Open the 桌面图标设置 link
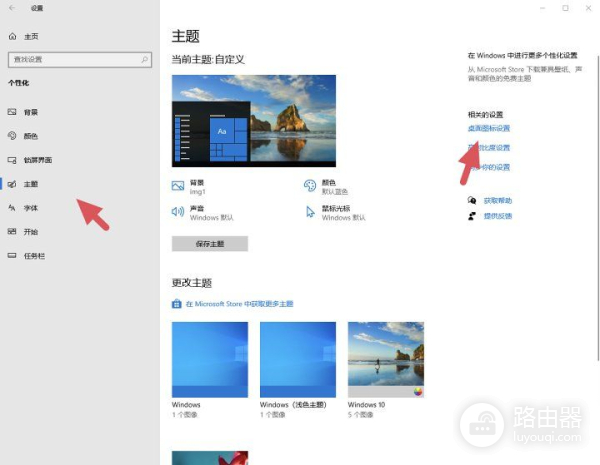Viewport: 600px width, 465px height. pos(489,128)
